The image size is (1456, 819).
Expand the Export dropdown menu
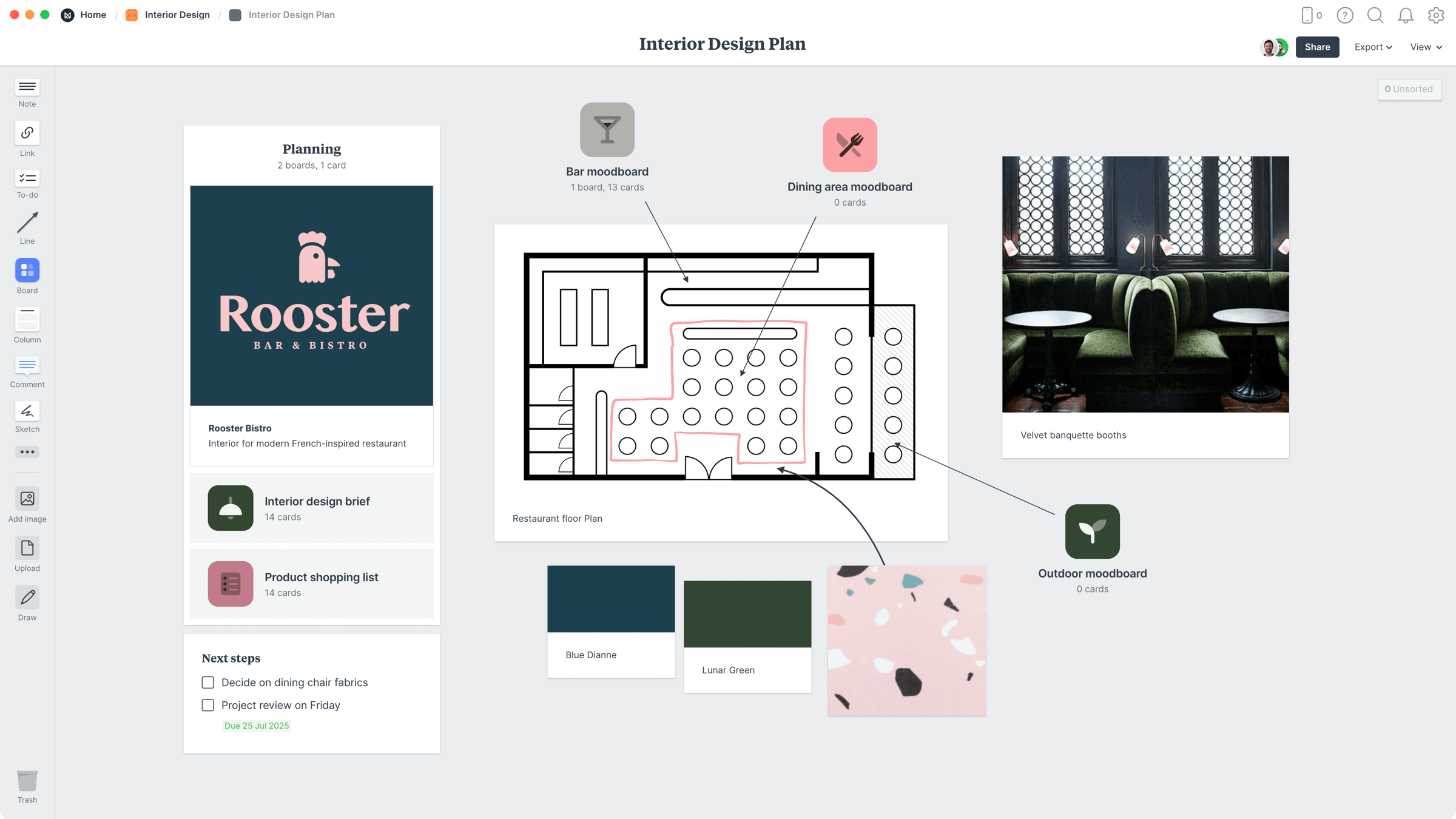[1372, 46]
